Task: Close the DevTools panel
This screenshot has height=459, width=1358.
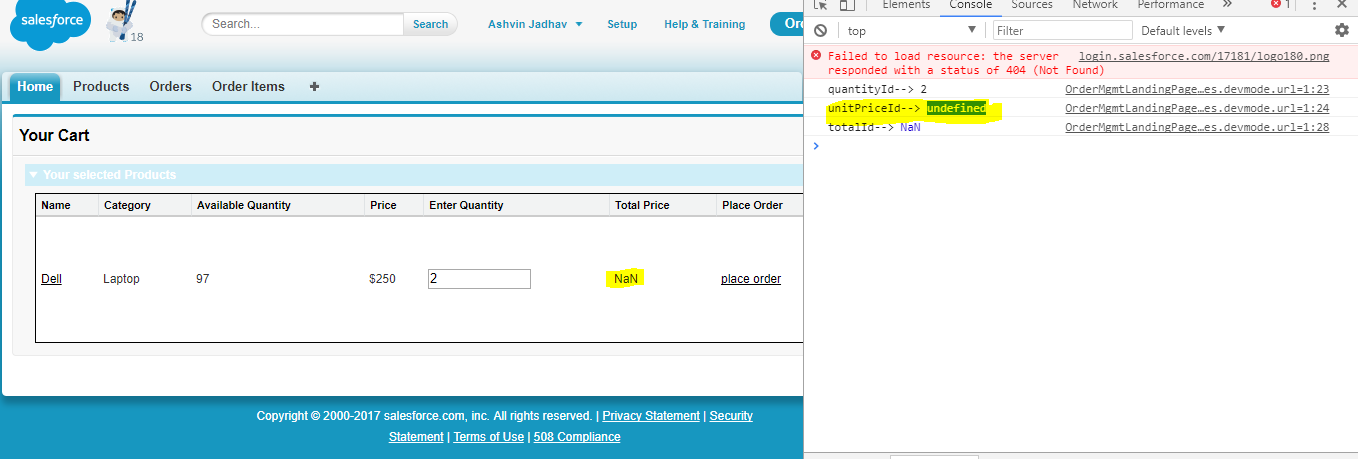Action: (x=1342, y=5)
